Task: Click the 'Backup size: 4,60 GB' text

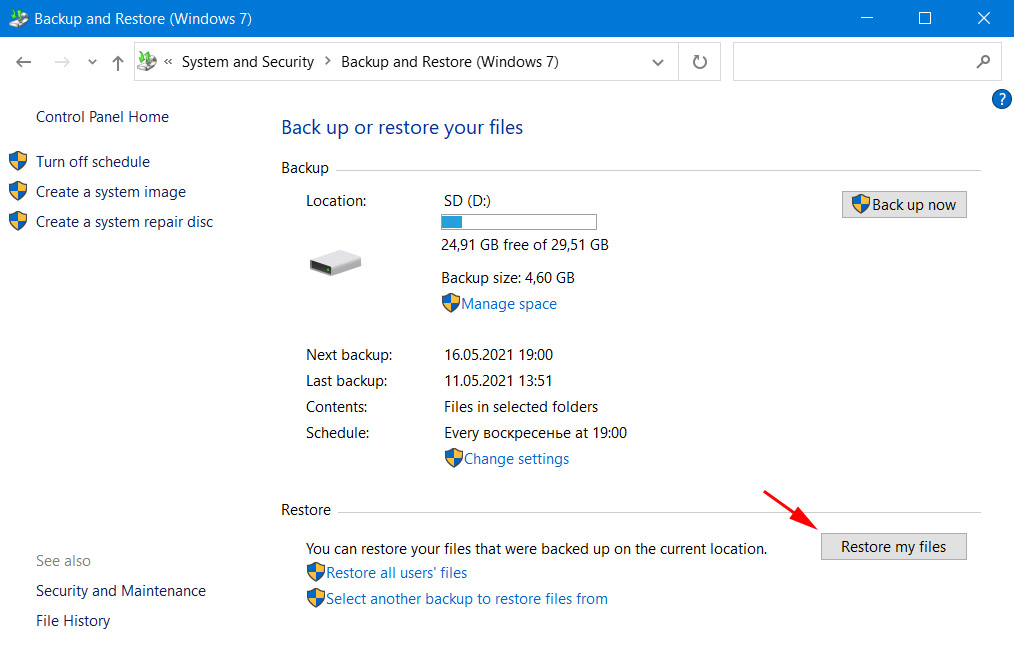Action: tap(508, 278)
